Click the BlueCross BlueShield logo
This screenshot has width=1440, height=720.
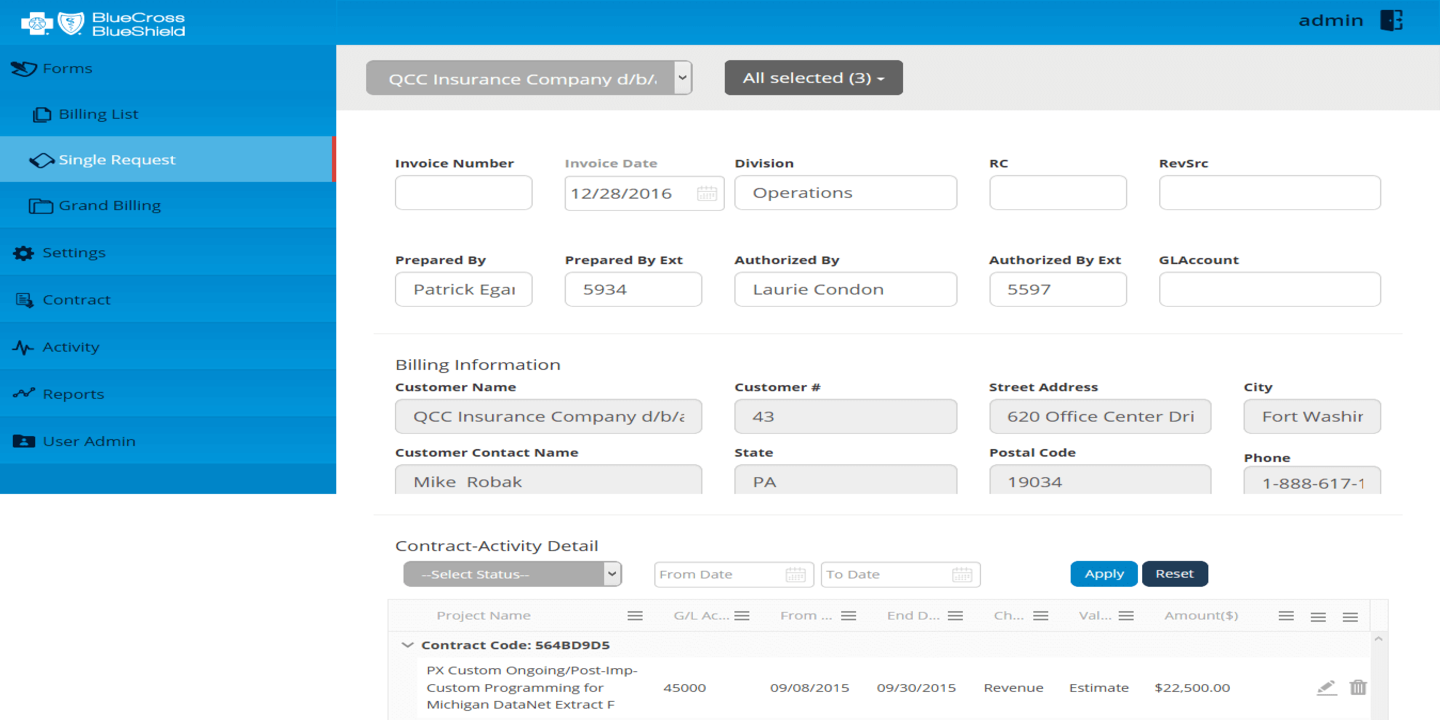104,23
